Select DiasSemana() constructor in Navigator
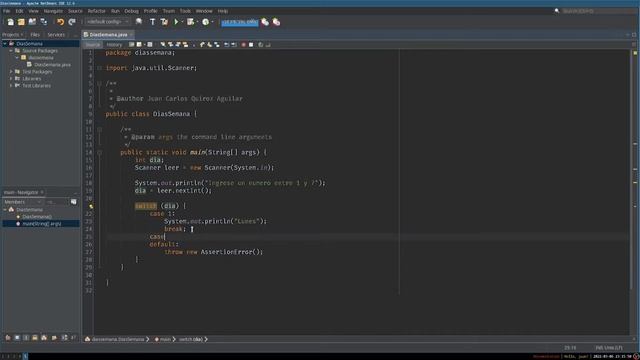The image size is (640, 360). coord(37,217)
